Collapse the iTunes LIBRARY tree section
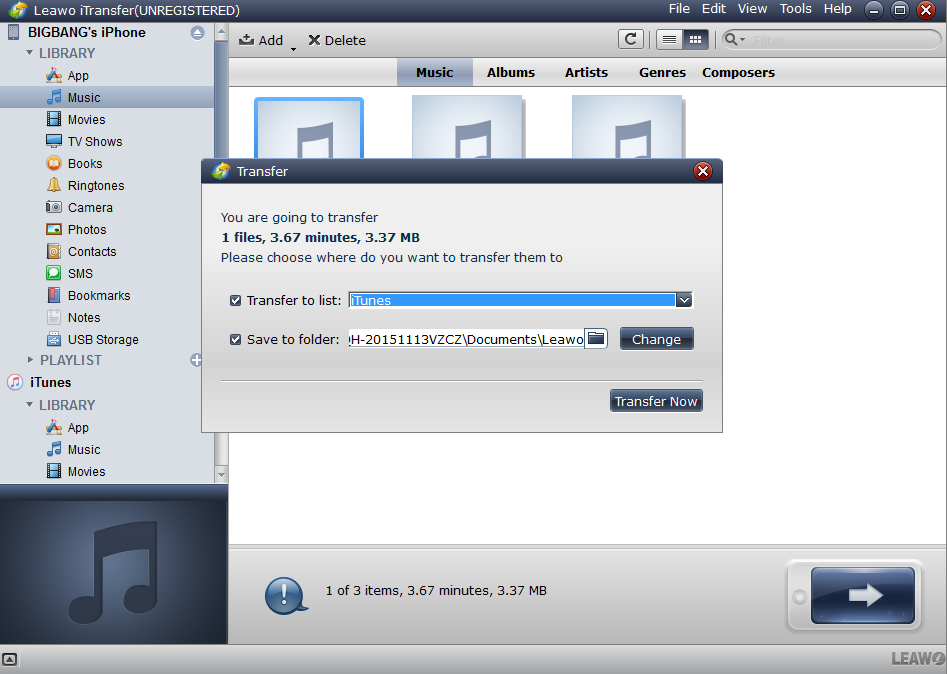 click(x=30, y=405)
